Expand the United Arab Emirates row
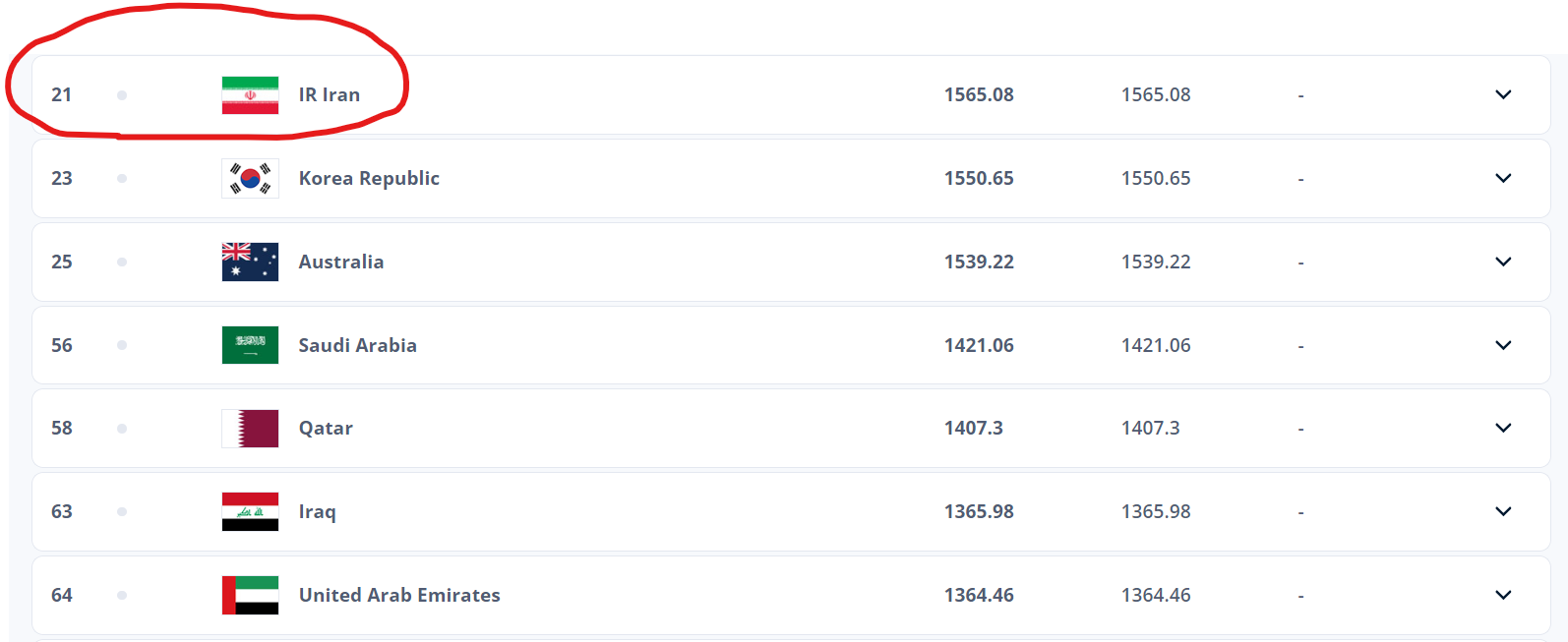1568x642 pixels. 1503,595
